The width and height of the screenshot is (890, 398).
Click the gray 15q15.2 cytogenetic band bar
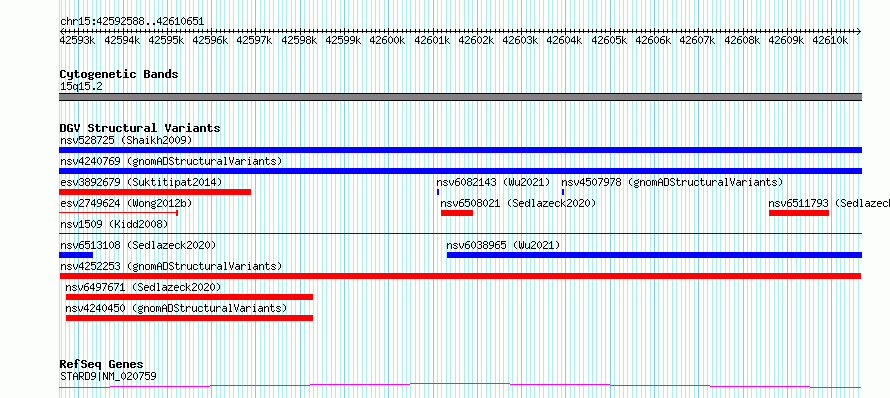click(x=460, y=97)
